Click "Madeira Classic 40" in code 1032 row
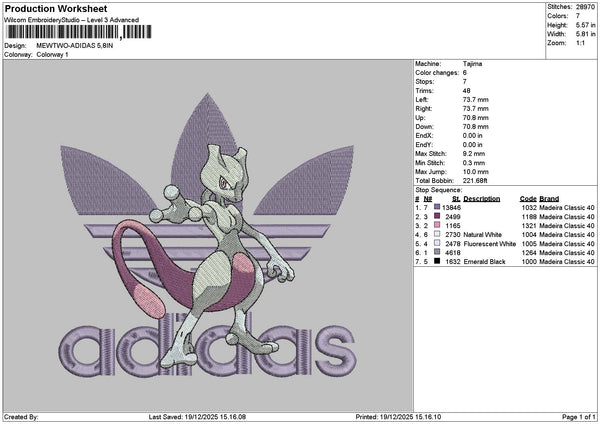Viewport: 600px width, 424px height. (567, 208)
